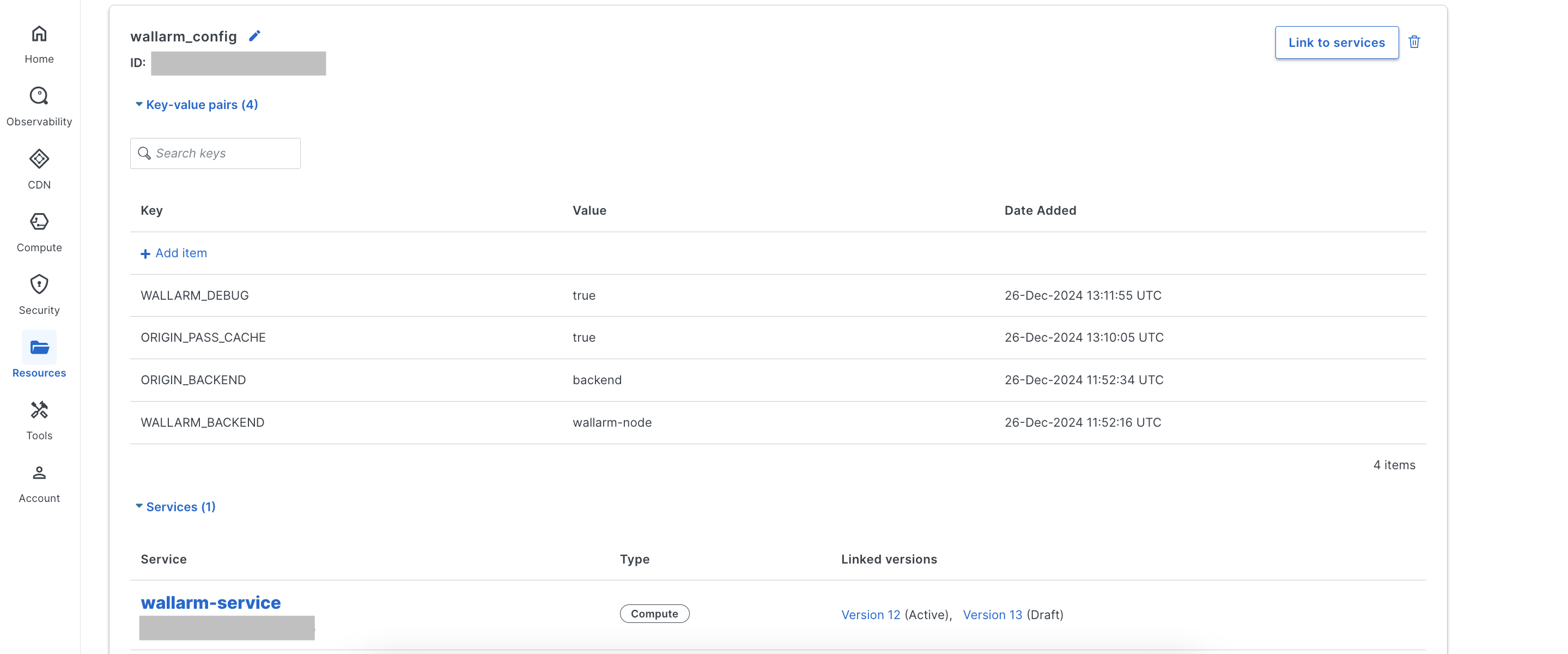Viewport: 1568px width, 654px height.
Task: Delete config store with trash icon
Action: point(1414,42)
